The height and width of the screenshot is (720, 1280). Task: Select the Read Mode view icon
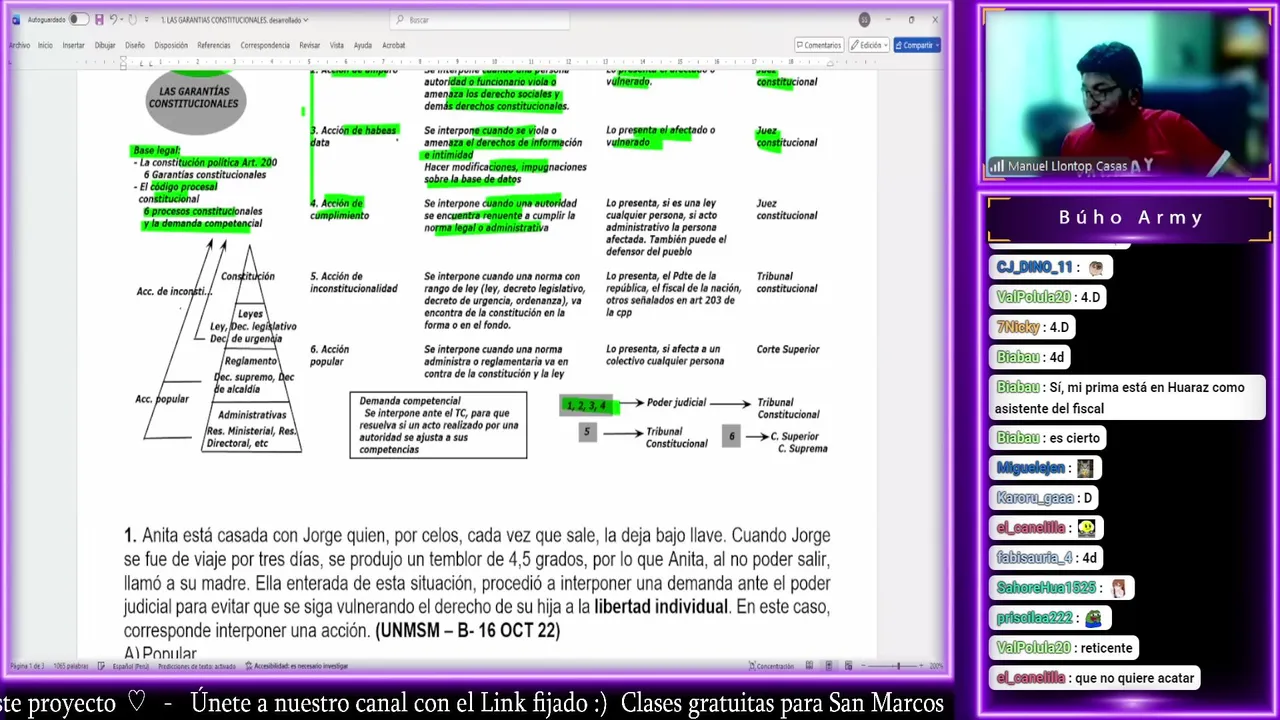coord(810,666)
